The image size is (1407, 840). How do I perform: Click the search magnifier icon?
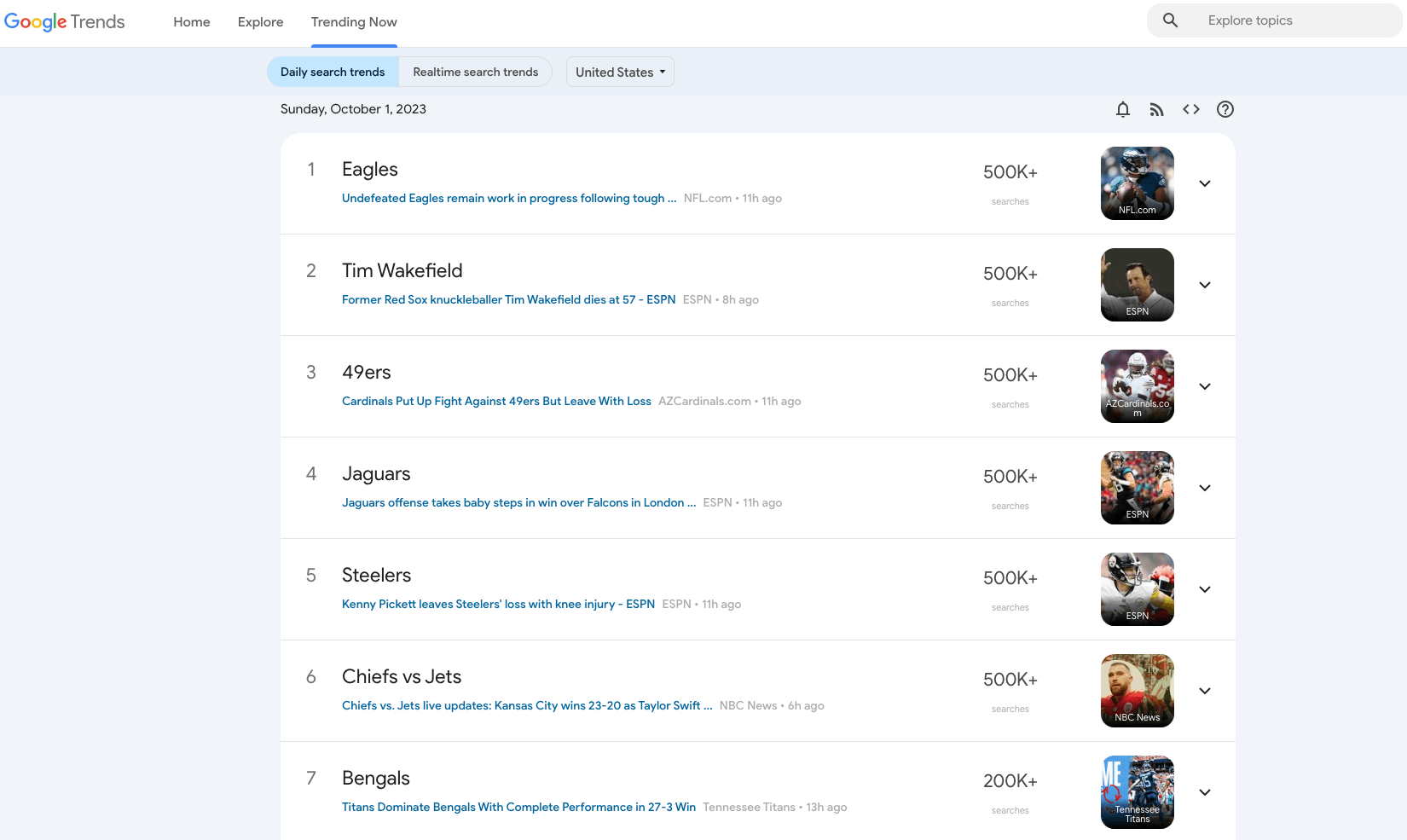[x=1171, y=20]
